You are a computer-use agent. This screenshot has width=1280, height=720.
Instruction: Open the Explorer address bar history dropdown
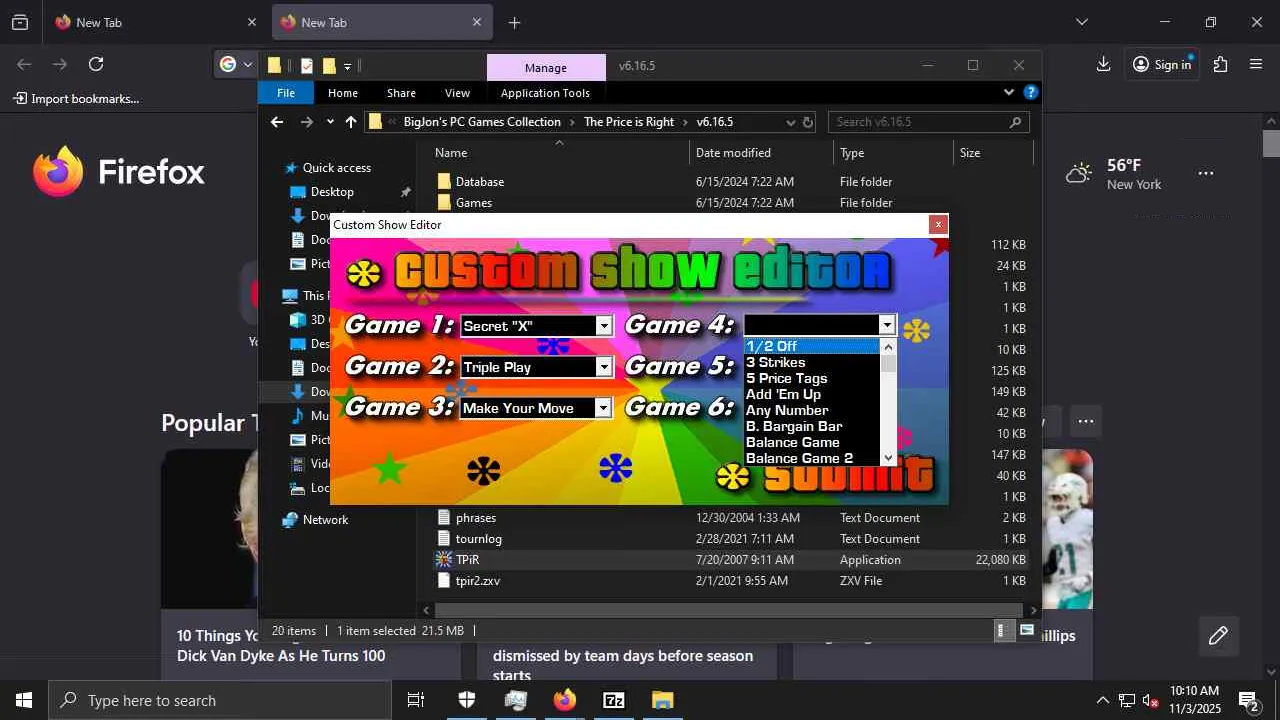[x=791, y=122]
